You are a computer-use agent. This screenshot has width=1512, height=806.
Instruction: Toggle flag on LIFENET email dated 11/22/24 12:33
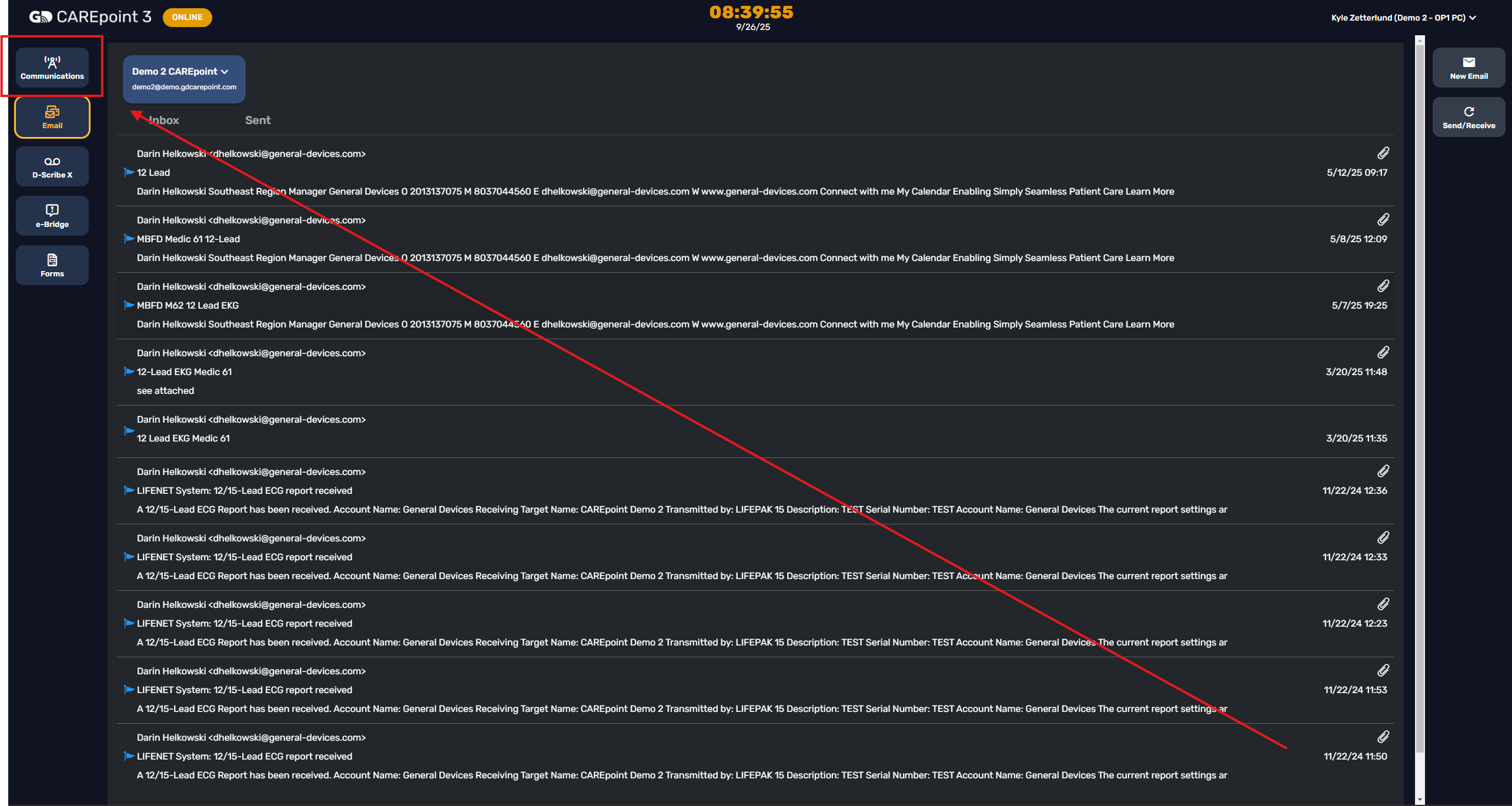tap(129, 557)
